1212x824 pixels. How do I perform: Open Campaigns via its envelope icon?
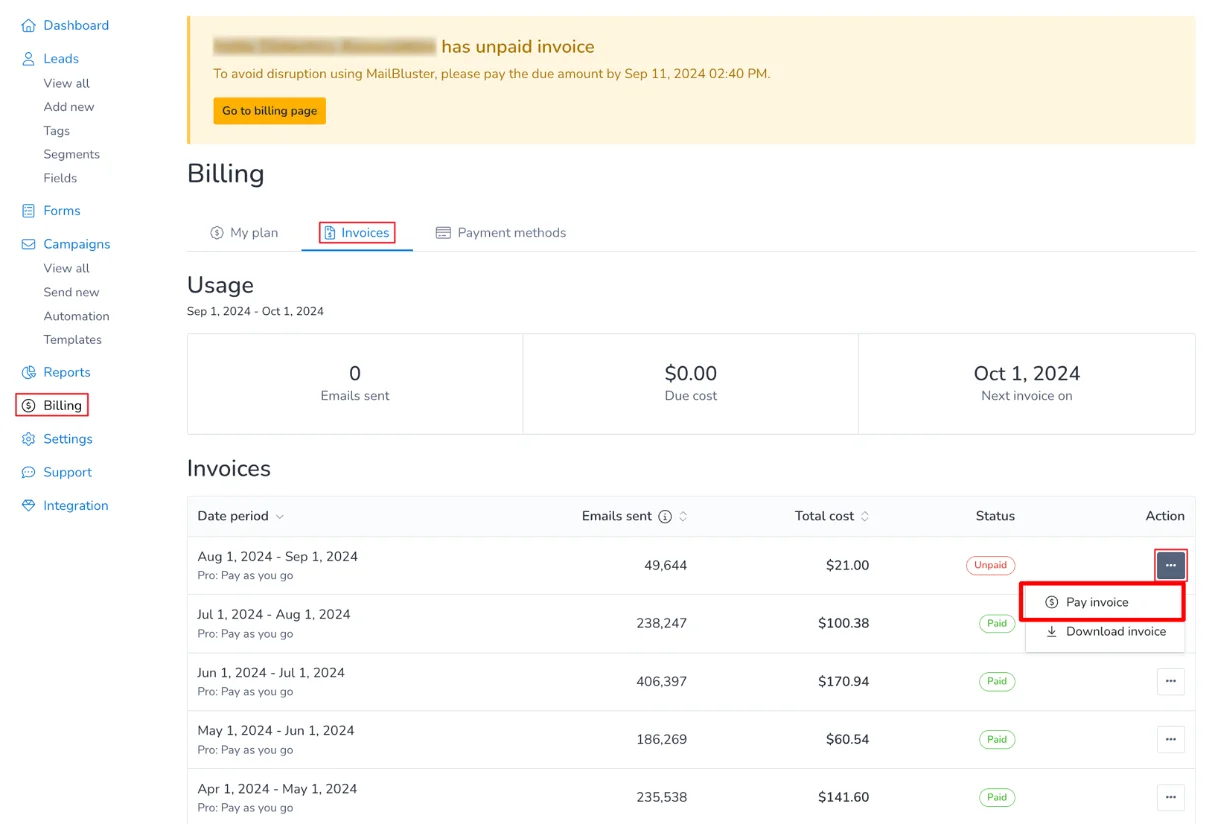point(27,244)
